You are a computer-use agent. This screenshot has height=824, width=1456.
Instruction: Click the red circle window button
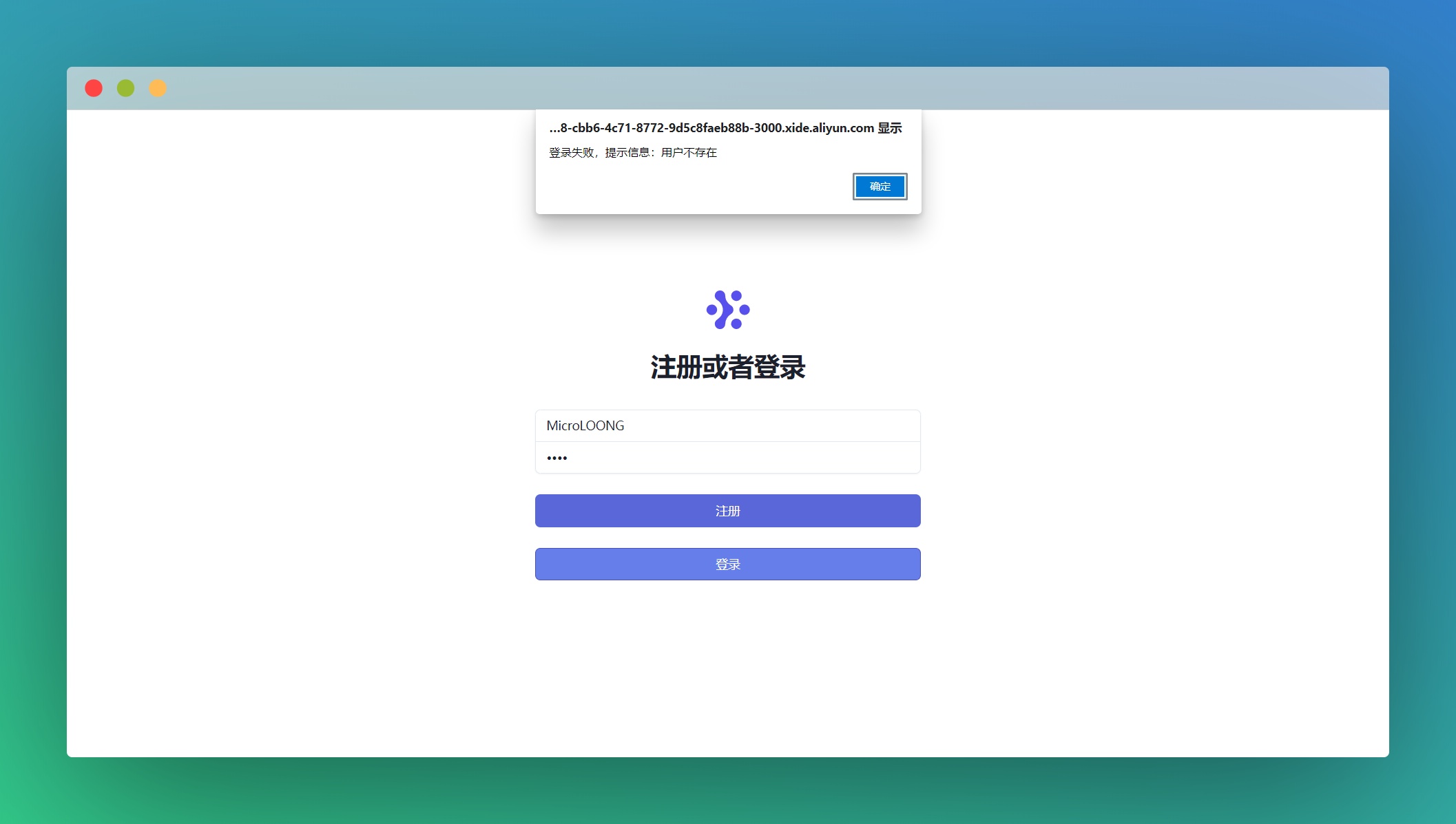click(x=94, y=88)
